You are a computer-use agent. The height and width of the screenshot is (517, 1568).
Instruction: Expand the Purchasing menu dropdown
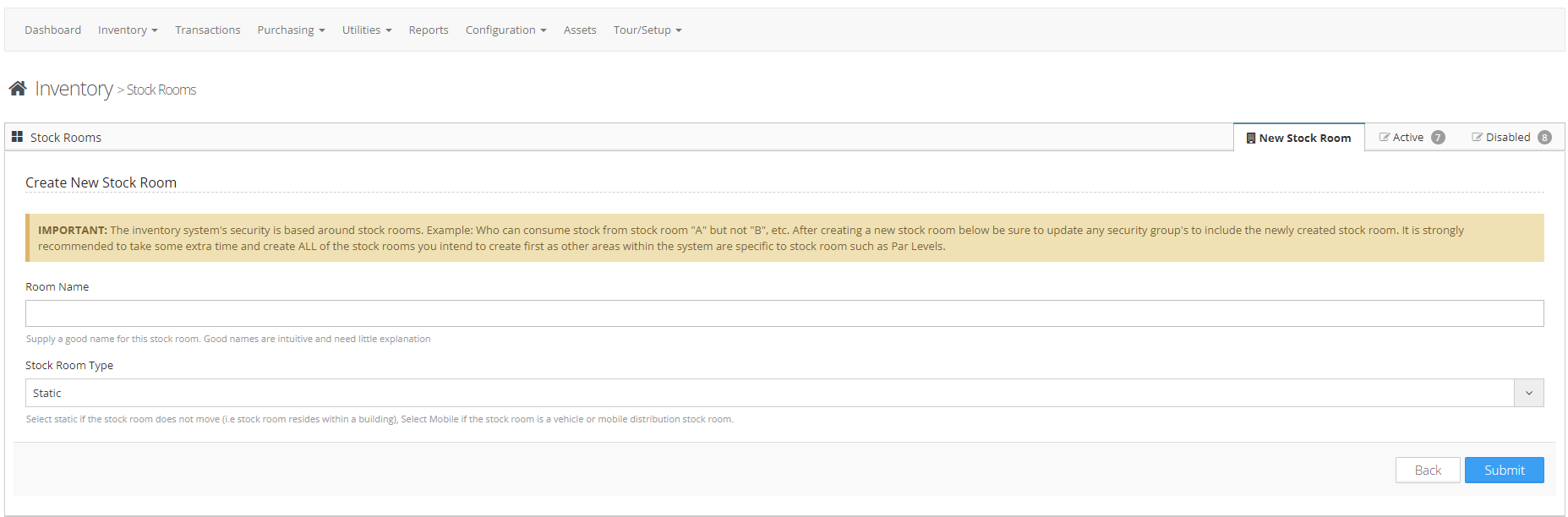[x=291, y=30]
